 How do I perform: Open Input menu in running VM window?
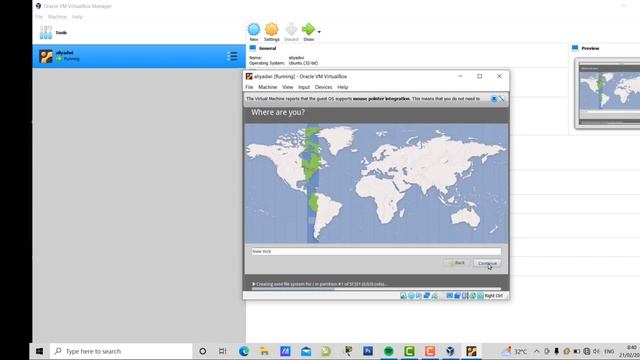tap(304, 87)
